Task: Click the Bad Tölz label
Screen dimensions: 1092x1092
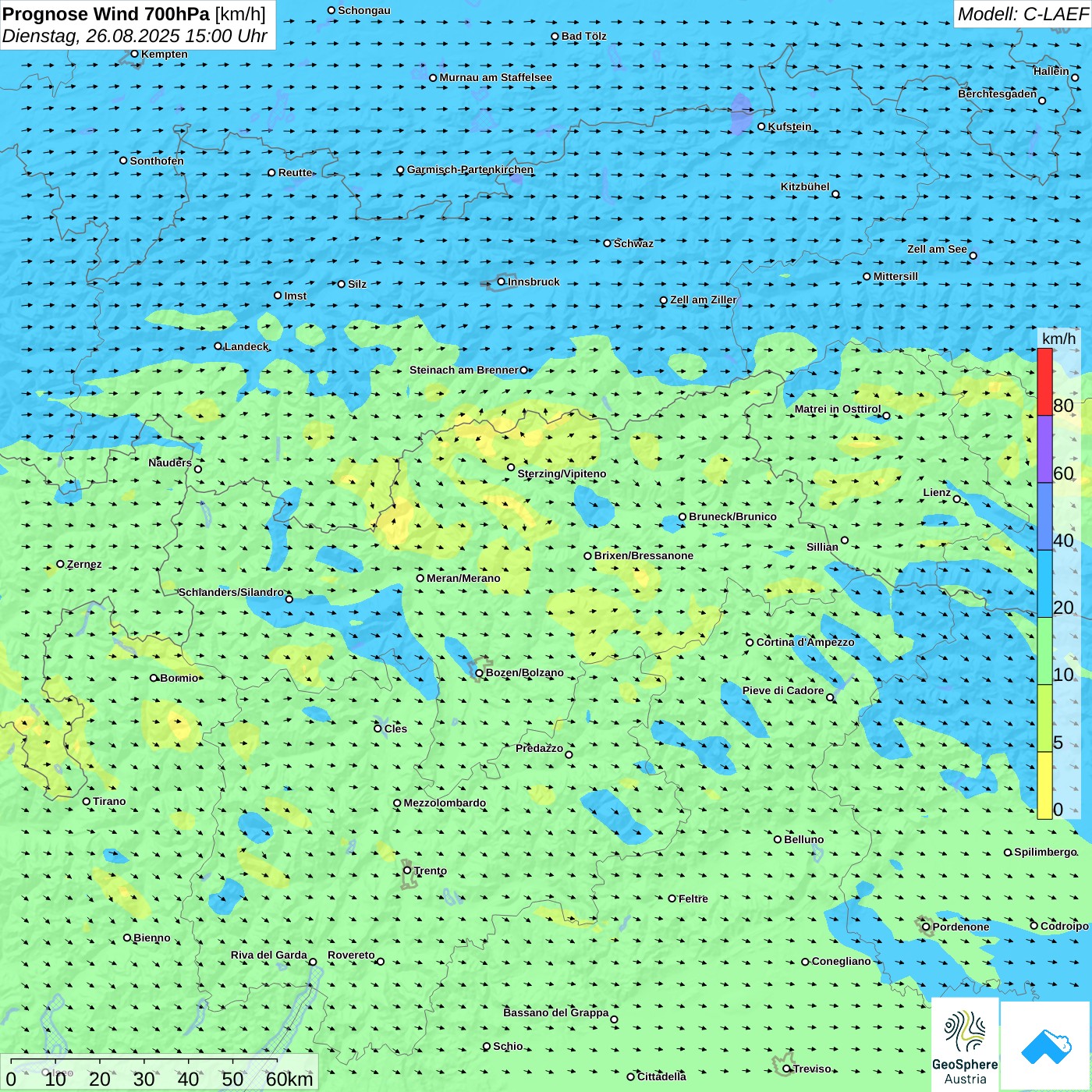Action: (584, 36)
